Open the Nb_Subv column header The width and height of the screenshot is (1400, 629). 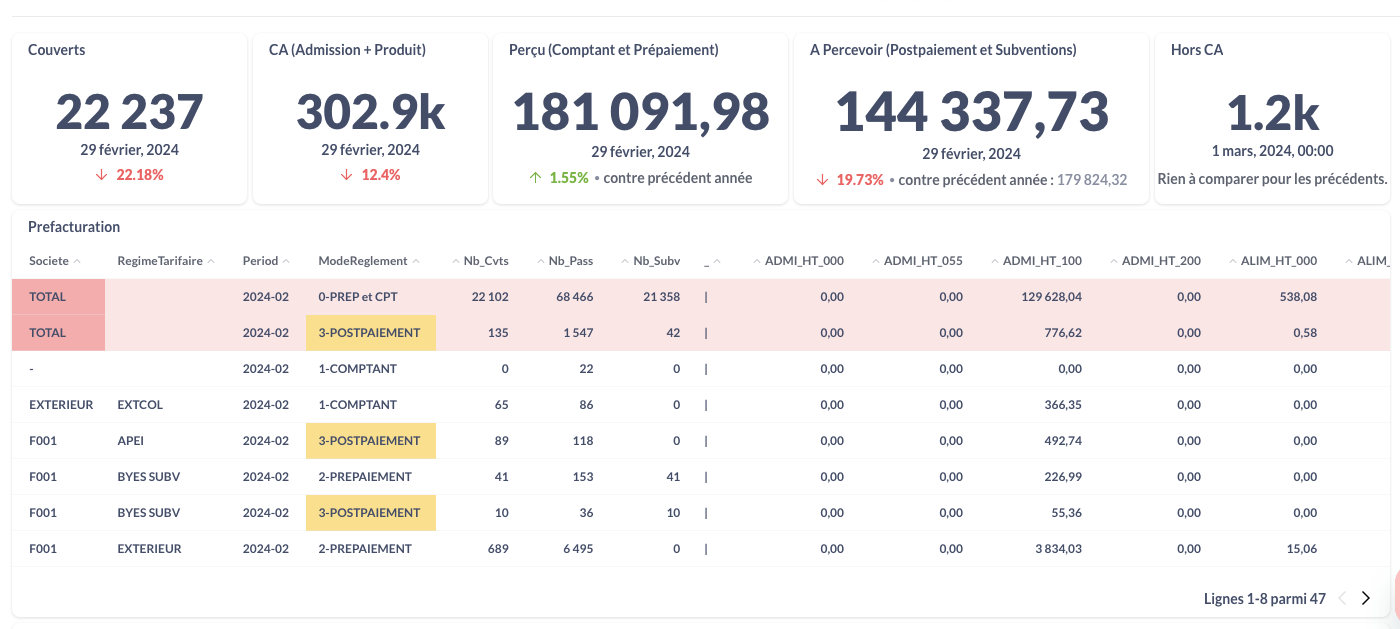pyautogui.click(x=656, y=261)
